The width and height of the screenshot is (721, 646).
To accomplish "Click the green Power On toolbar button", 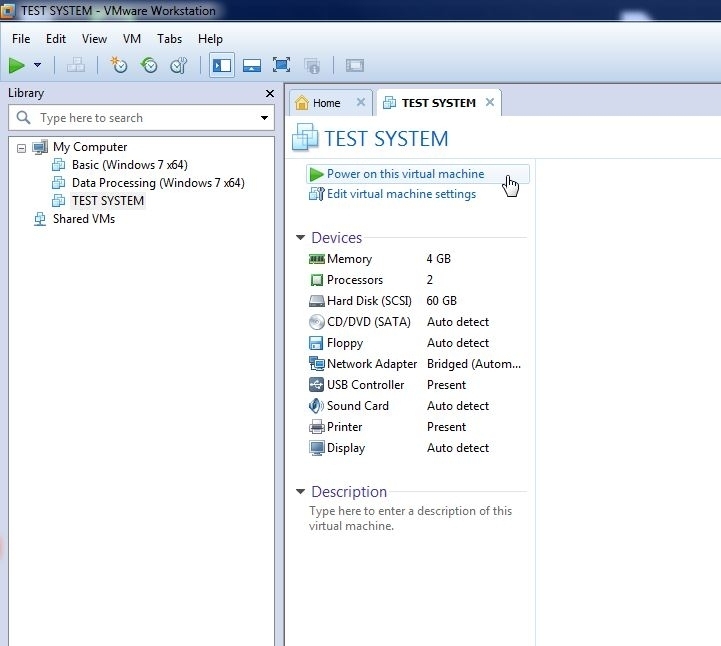I will click(17, 66).
